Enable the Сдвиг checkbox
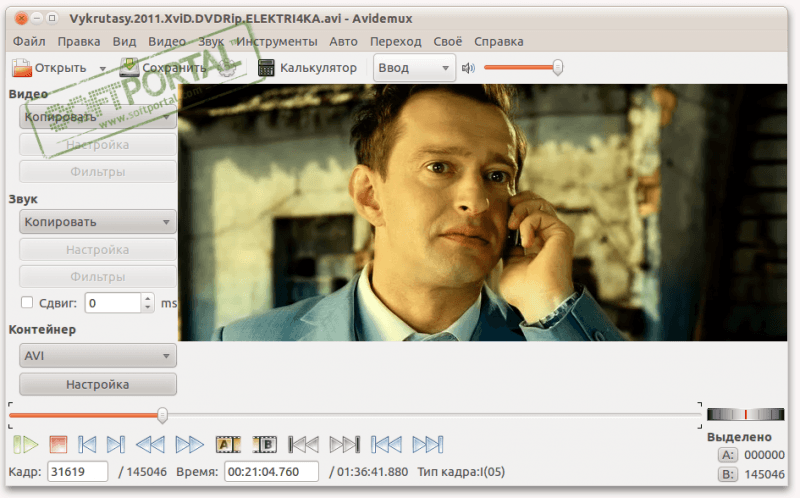This screenshot has height=498, width=800. (x=27, y=303)
